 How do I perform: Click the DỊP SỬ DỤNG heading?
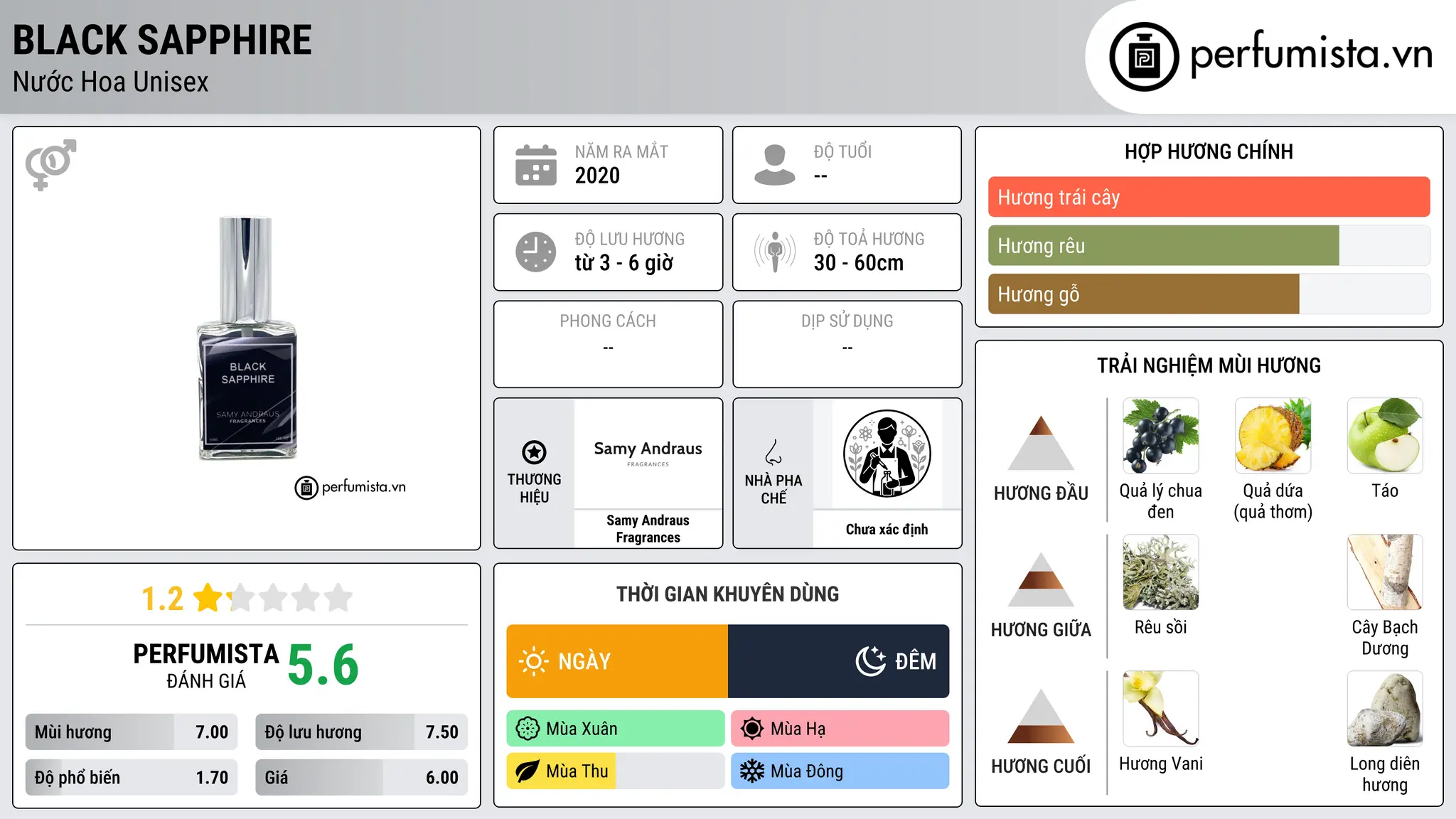(847, 321)
